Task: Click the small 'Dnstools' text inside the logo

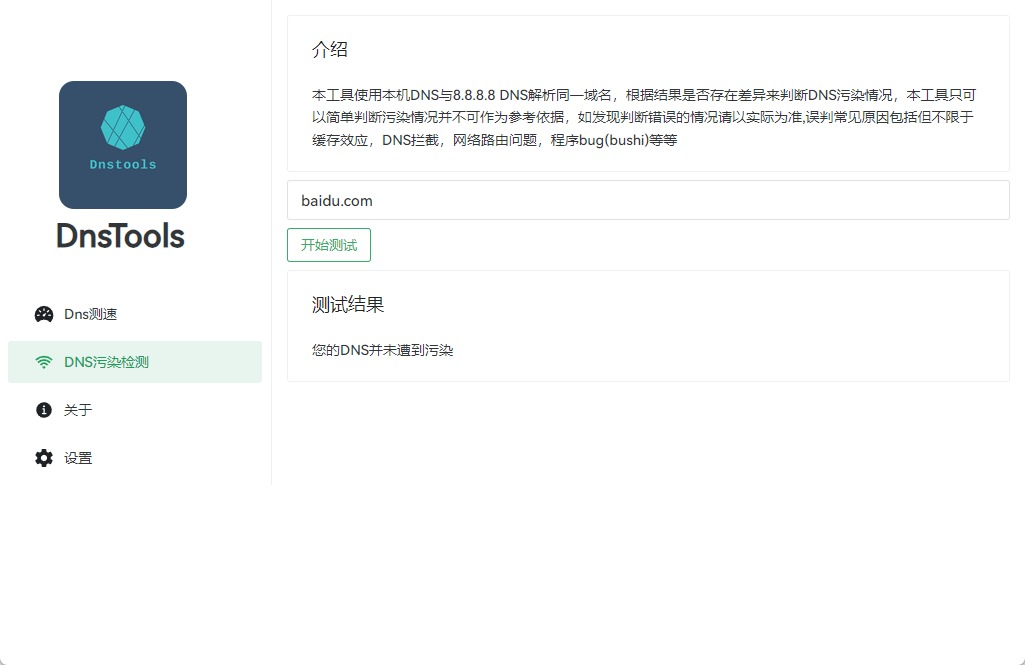Action: [x=123, y=164]
